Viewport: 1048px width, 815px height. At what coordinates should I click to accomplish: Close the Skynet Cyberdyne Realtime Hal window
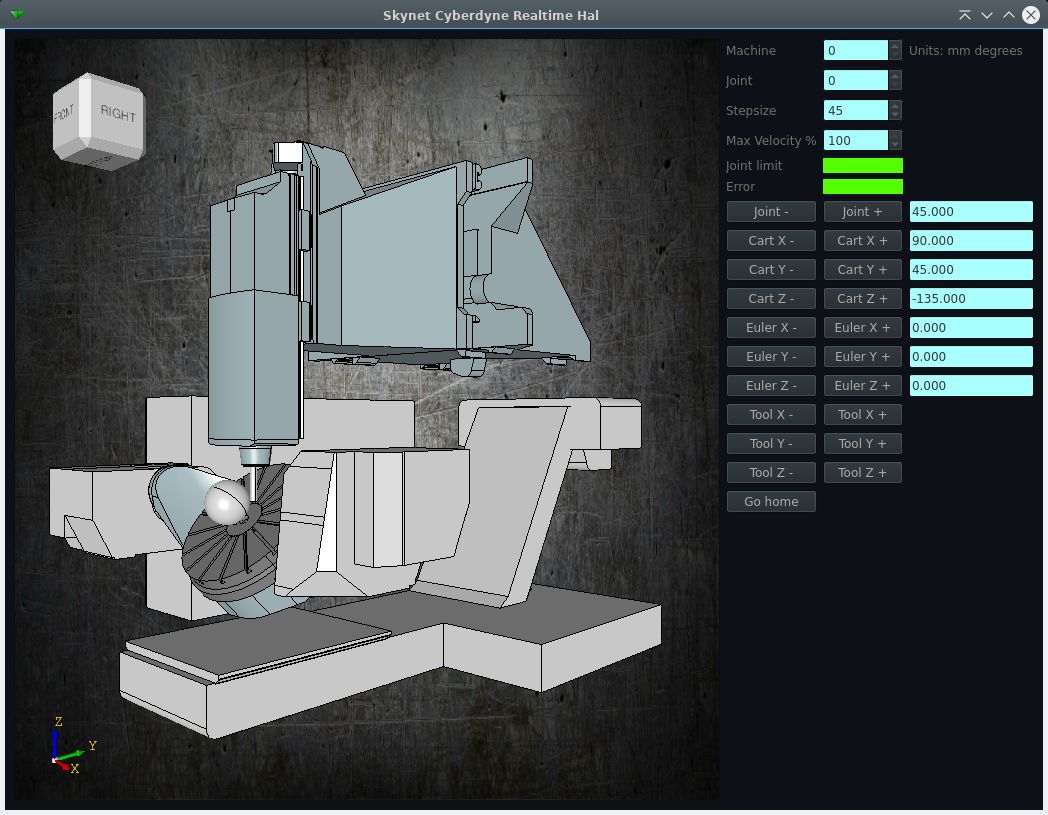[1031, 15]
